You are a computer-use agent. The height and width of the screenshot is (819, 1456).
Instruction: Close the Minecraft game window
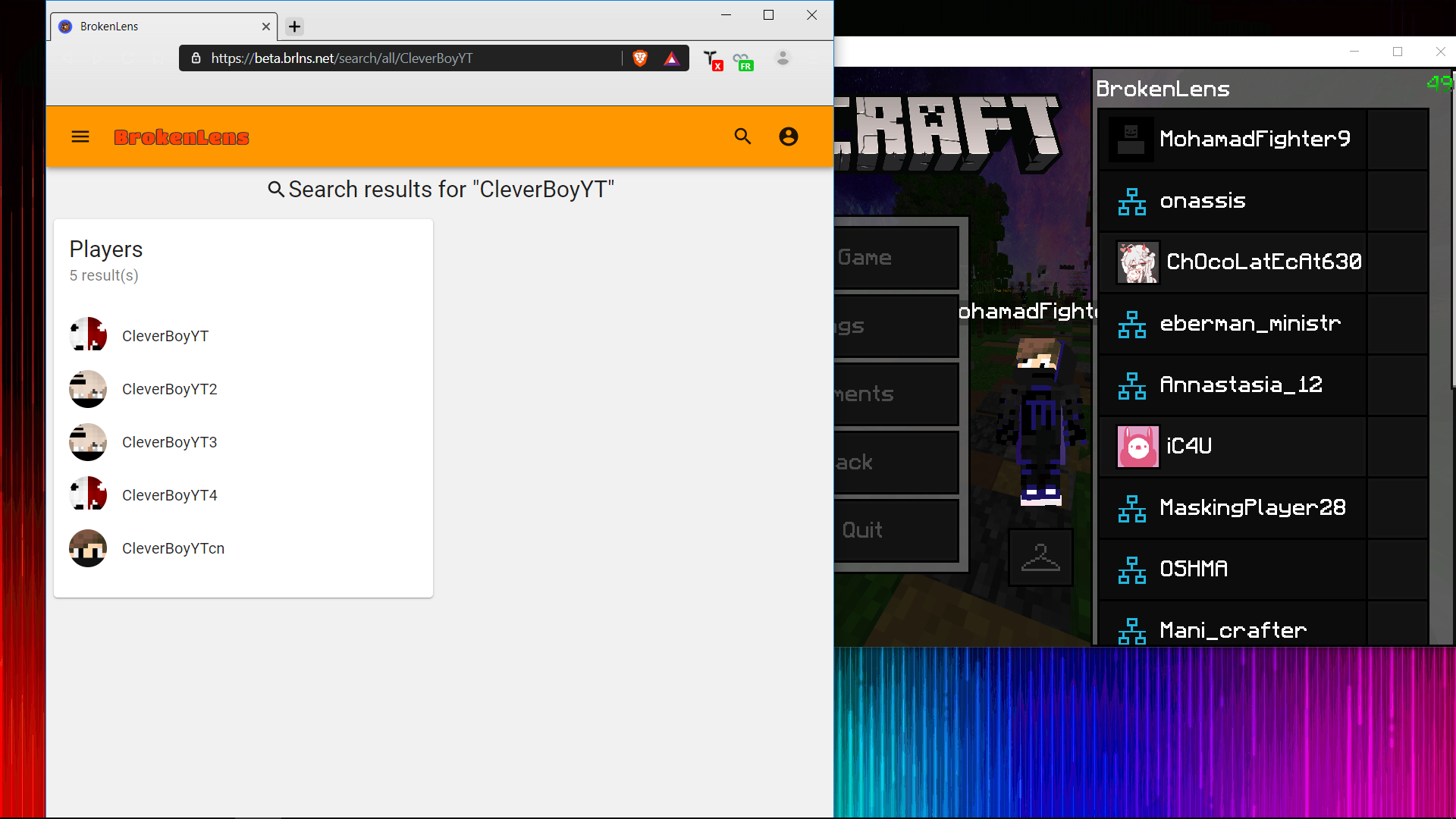(1440, 52)
